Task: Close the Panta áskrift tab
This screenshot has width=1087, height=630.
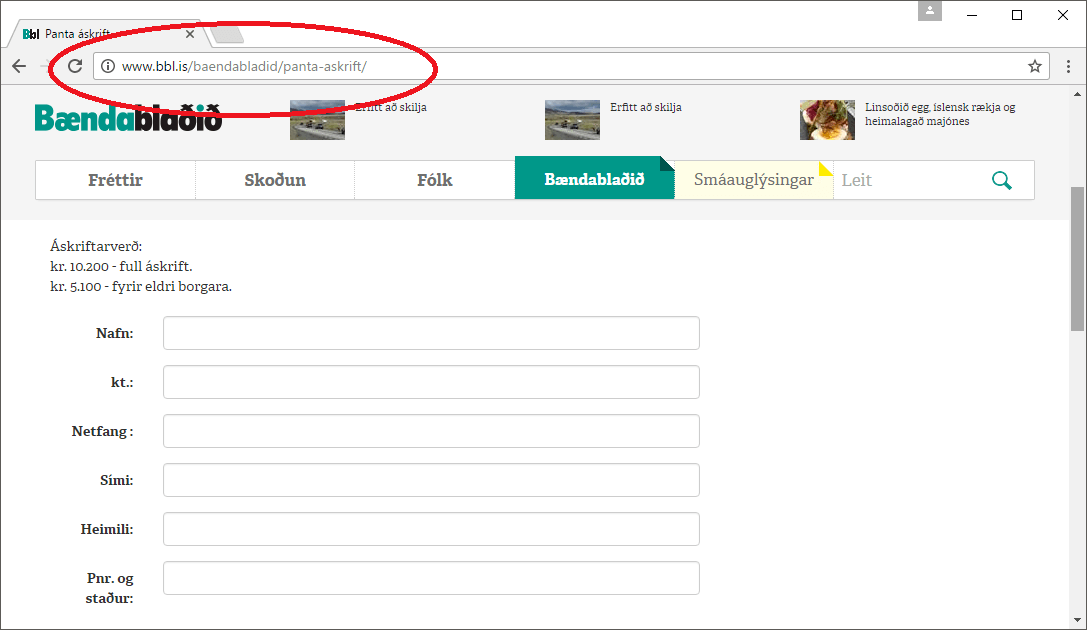Action: (190, 34)
